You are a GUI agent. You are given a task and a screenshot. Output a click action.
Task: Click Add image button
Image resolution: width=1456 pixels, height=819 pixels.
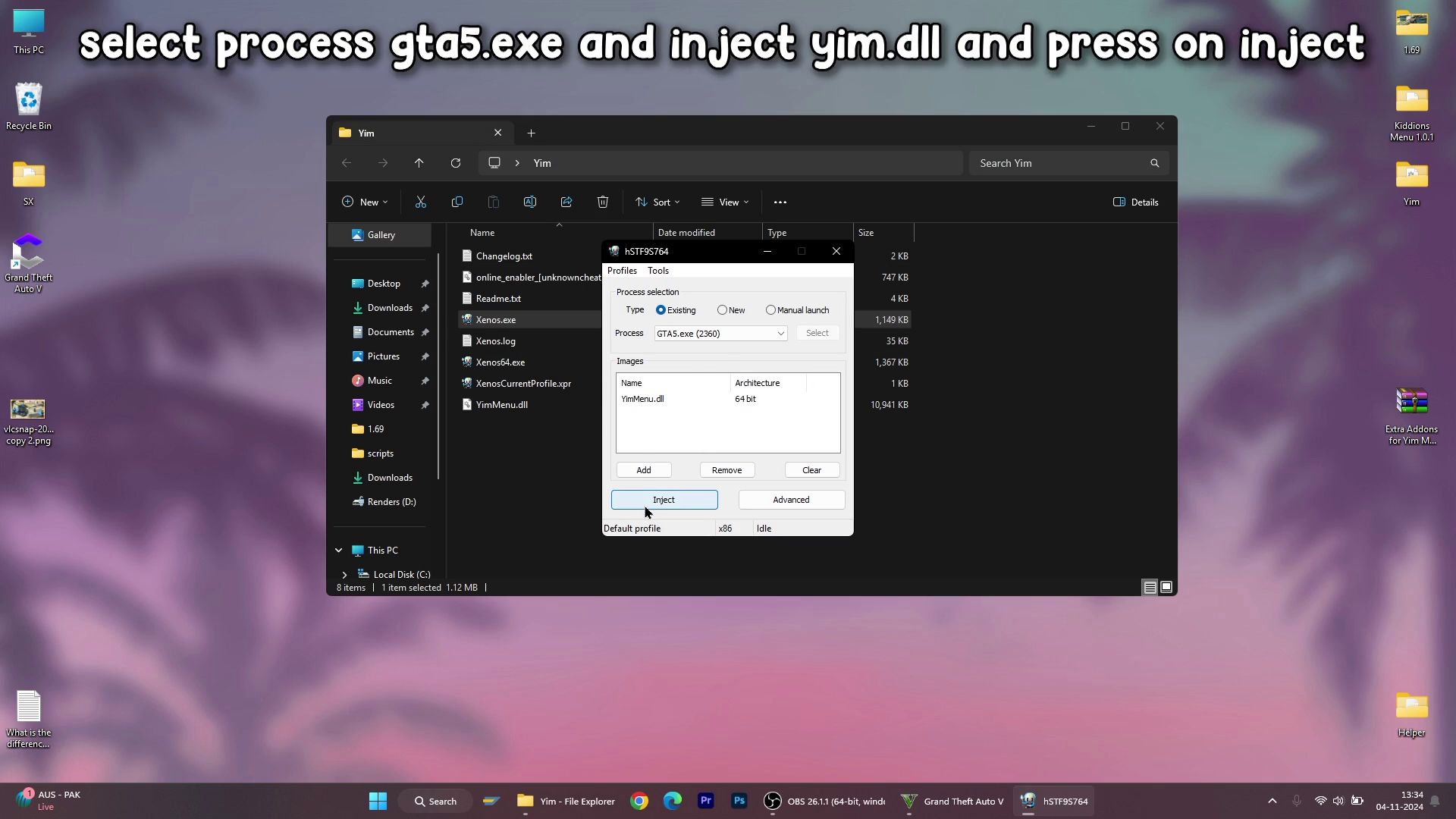(x=644, y=470)
